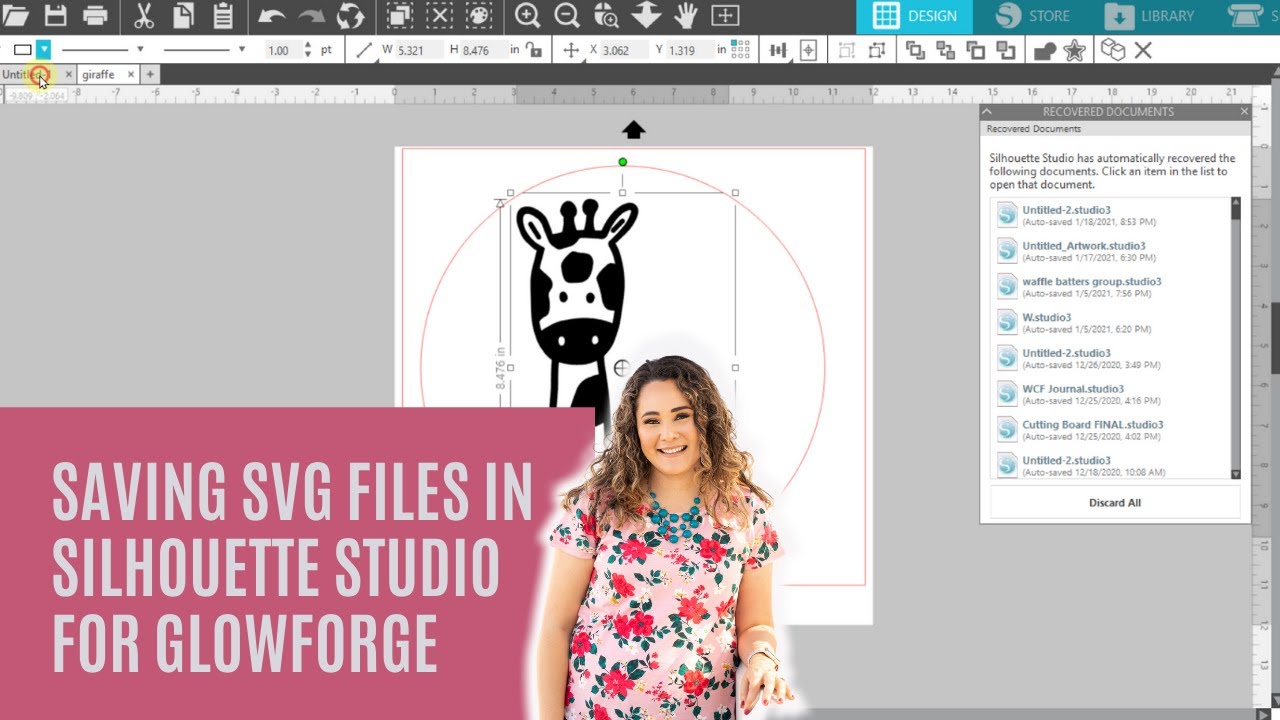Viewport: 1280px width, 720px height.
Task: Open a file with the folder icon
Action: 16,15
